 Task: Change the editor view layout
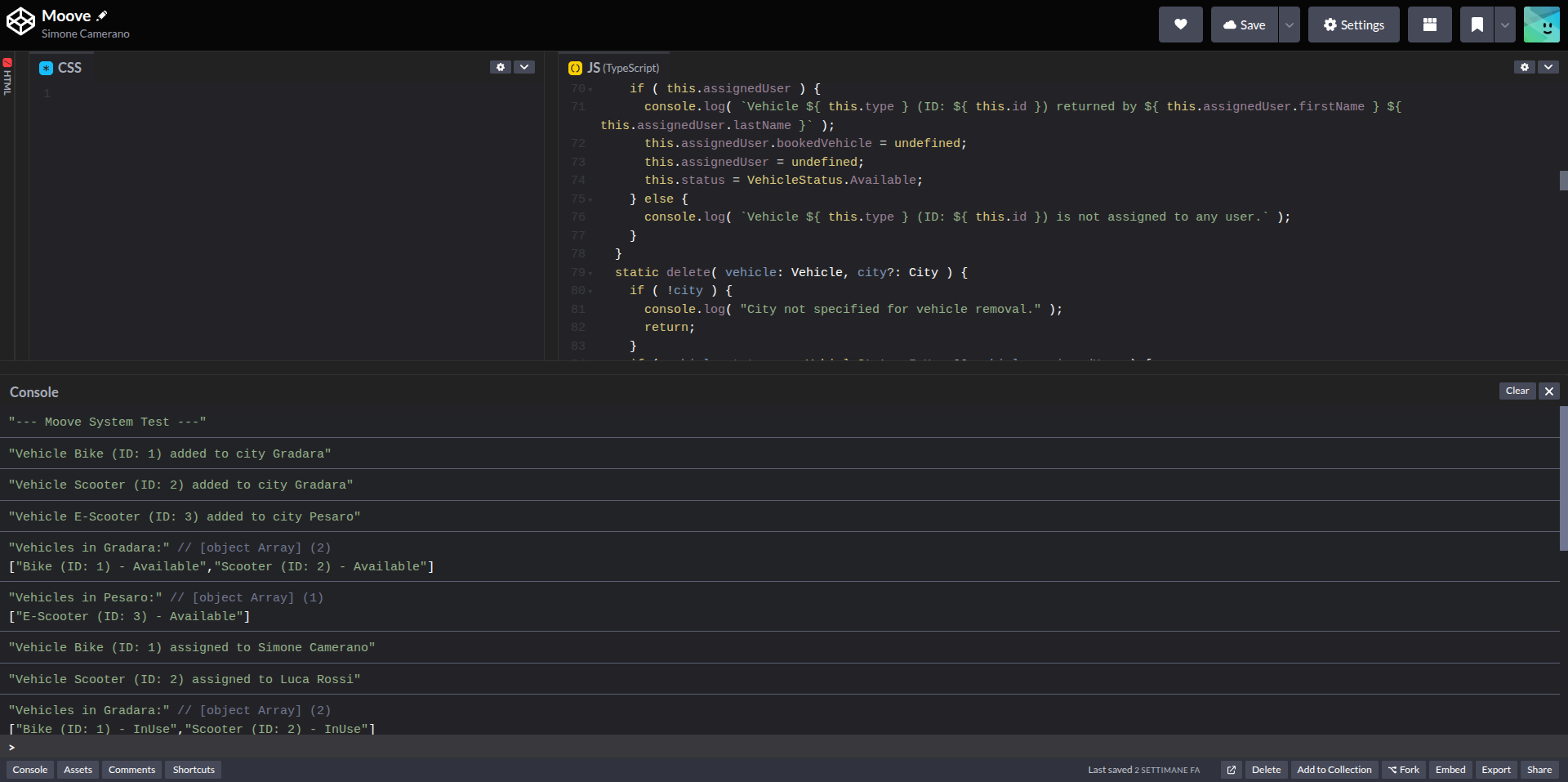(x=1429, y=25)
